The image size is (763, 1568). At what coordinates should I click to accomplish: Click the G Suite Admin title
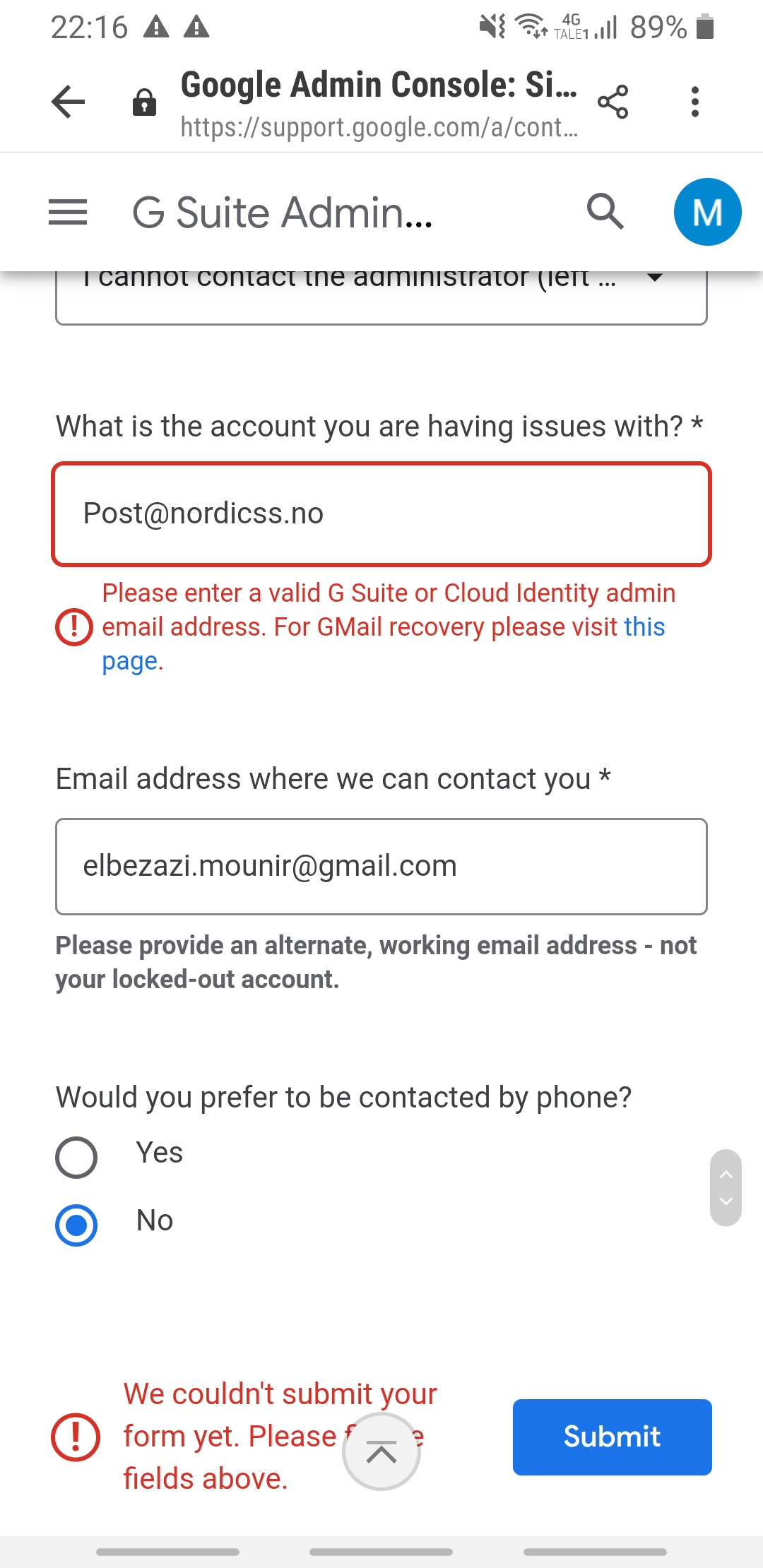pyautogui.click(x=283, y=212)
